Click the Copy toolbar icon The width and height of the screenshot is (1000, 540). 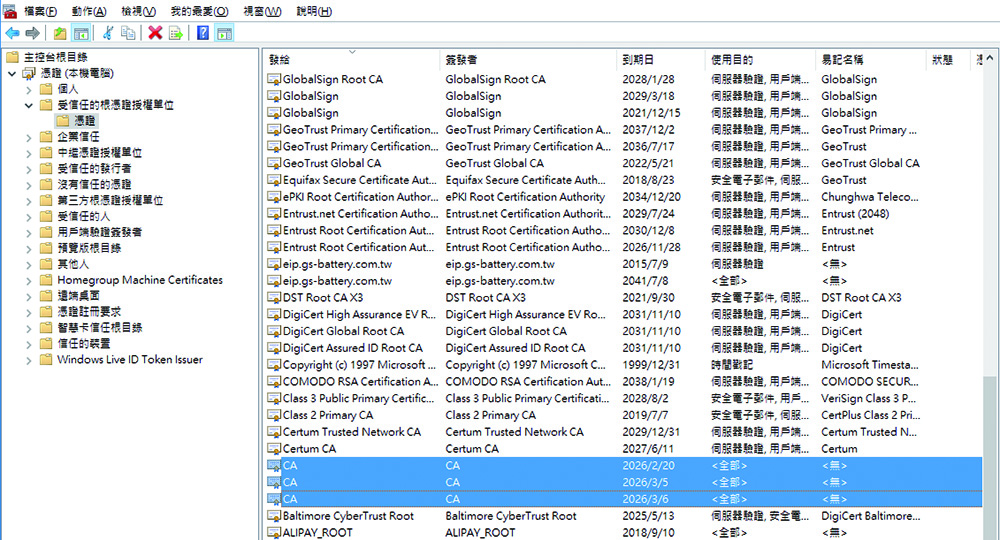tap(128, 33)
